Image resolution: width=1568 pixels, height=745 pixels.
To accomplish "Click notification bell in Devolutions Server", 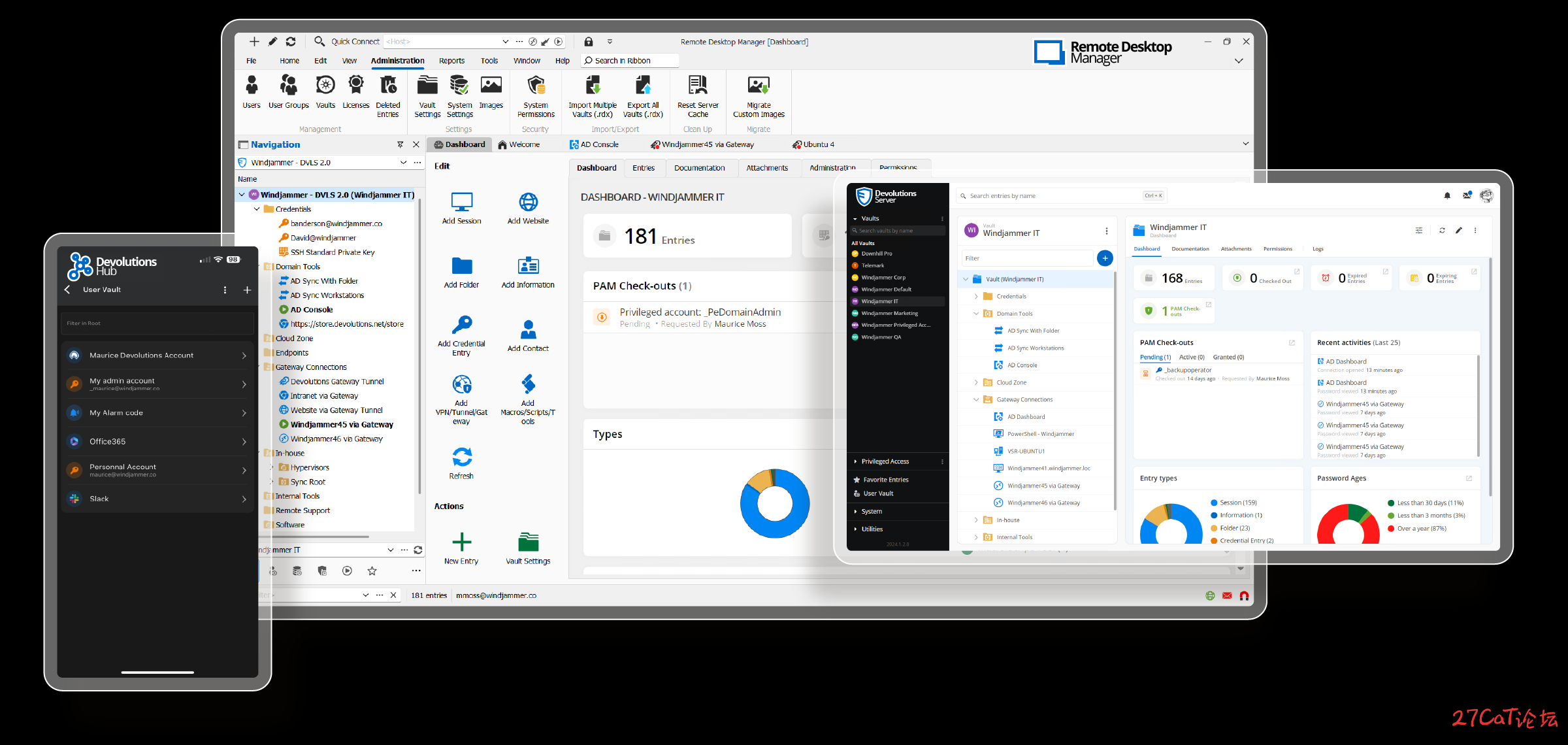I will 1446,195.
